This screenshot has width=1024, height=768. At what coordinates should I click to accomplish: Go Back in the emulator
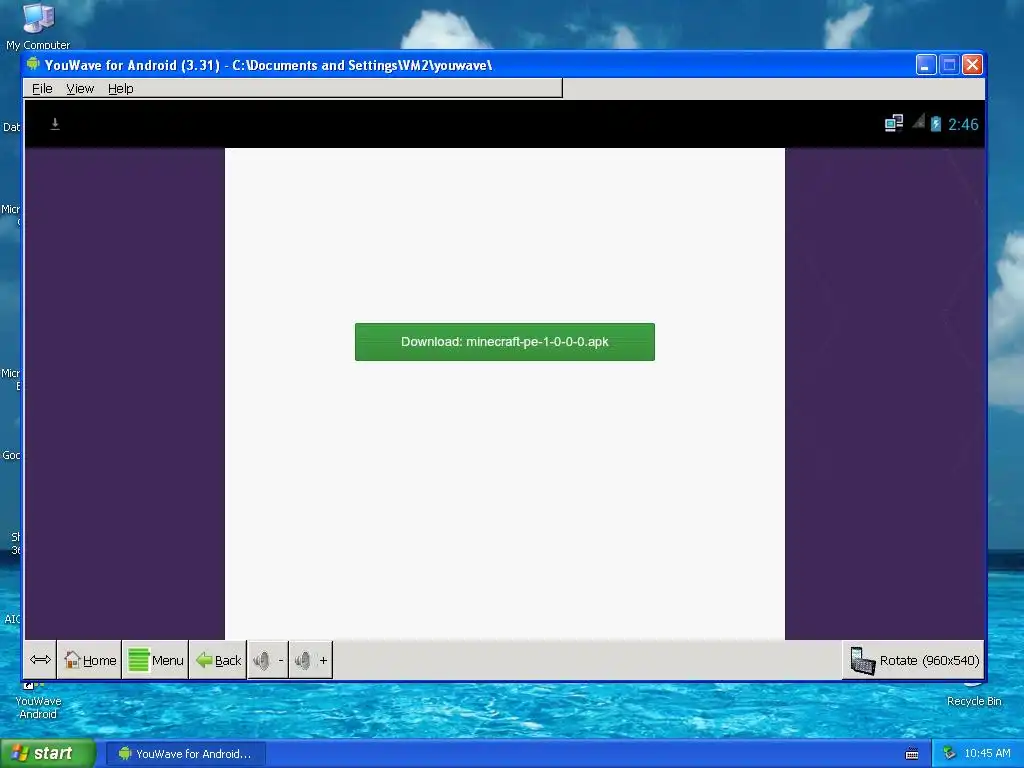point(218,660)
